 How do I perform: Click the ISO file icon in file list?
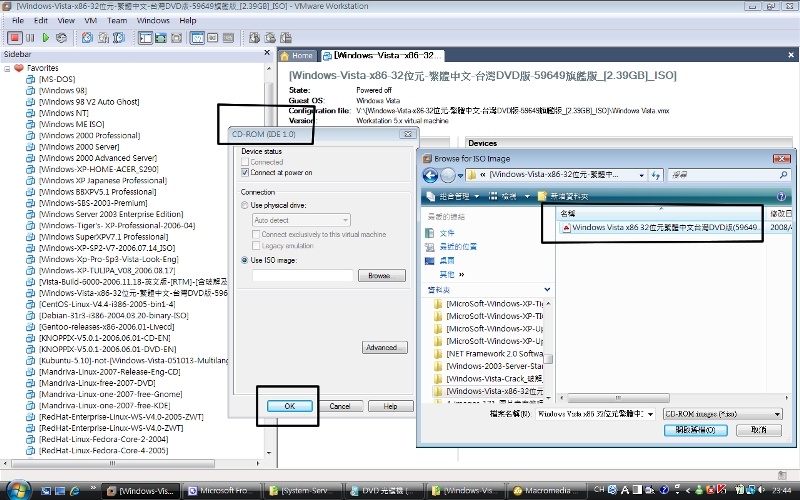click(x=566, y=228)
